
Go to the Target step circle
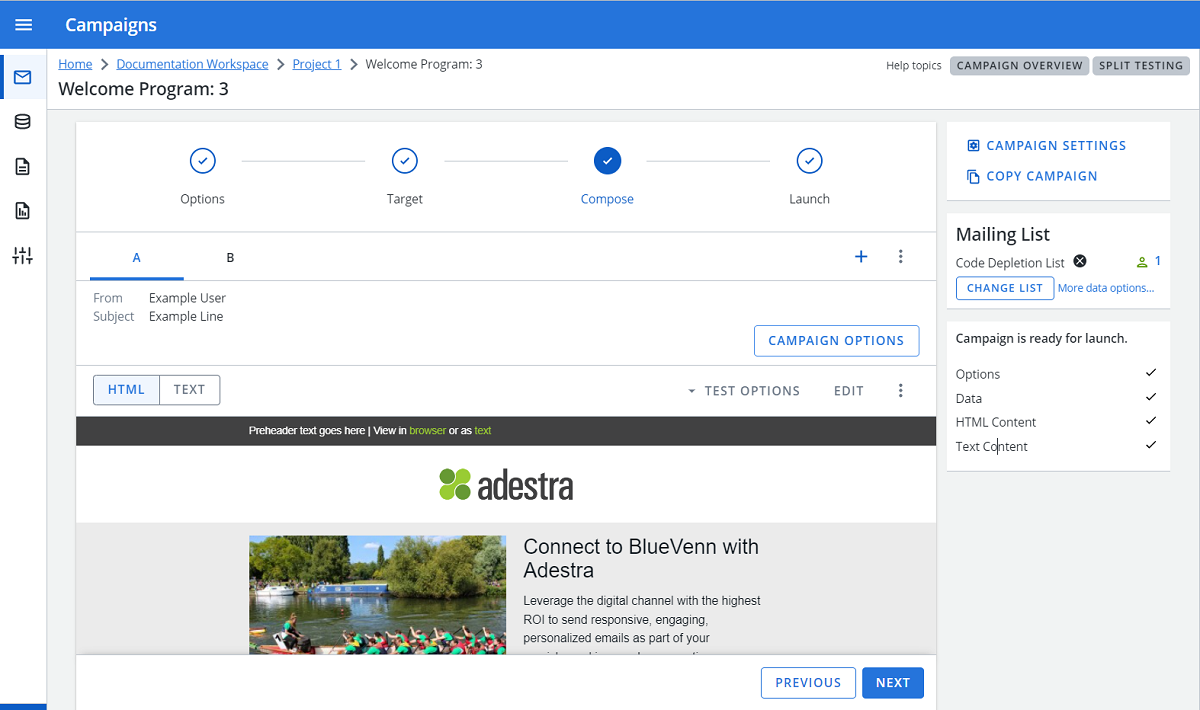[x=404, y=160]
